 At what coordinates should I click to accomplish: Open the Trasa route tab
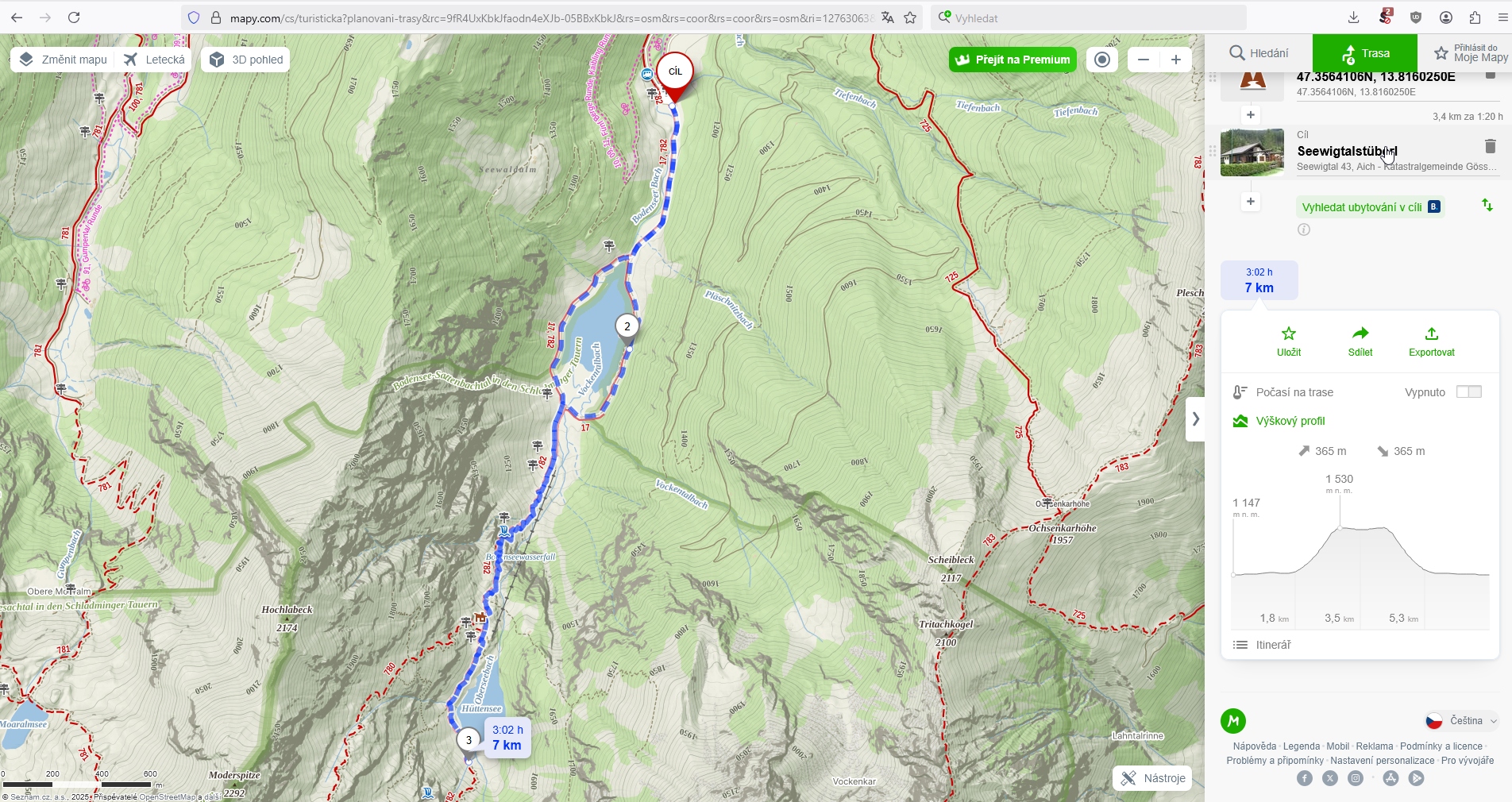(x=1365, y=53)
